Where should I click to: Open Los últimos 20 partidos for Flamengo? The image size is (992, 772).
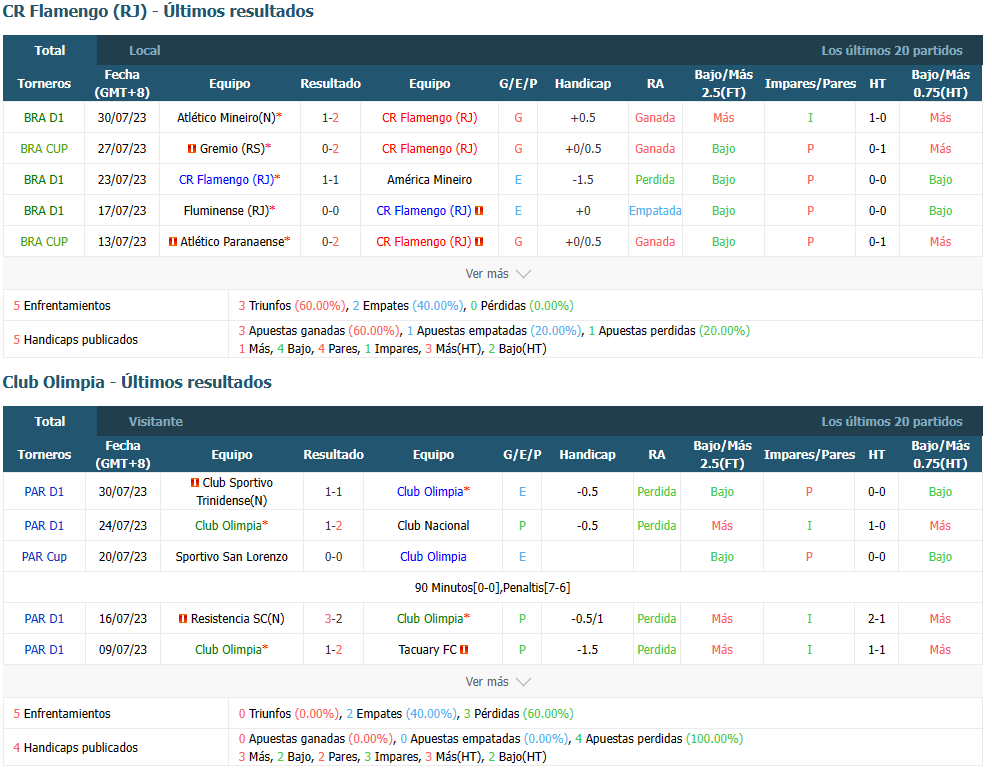pyautogui.click(x=891, y=51)
